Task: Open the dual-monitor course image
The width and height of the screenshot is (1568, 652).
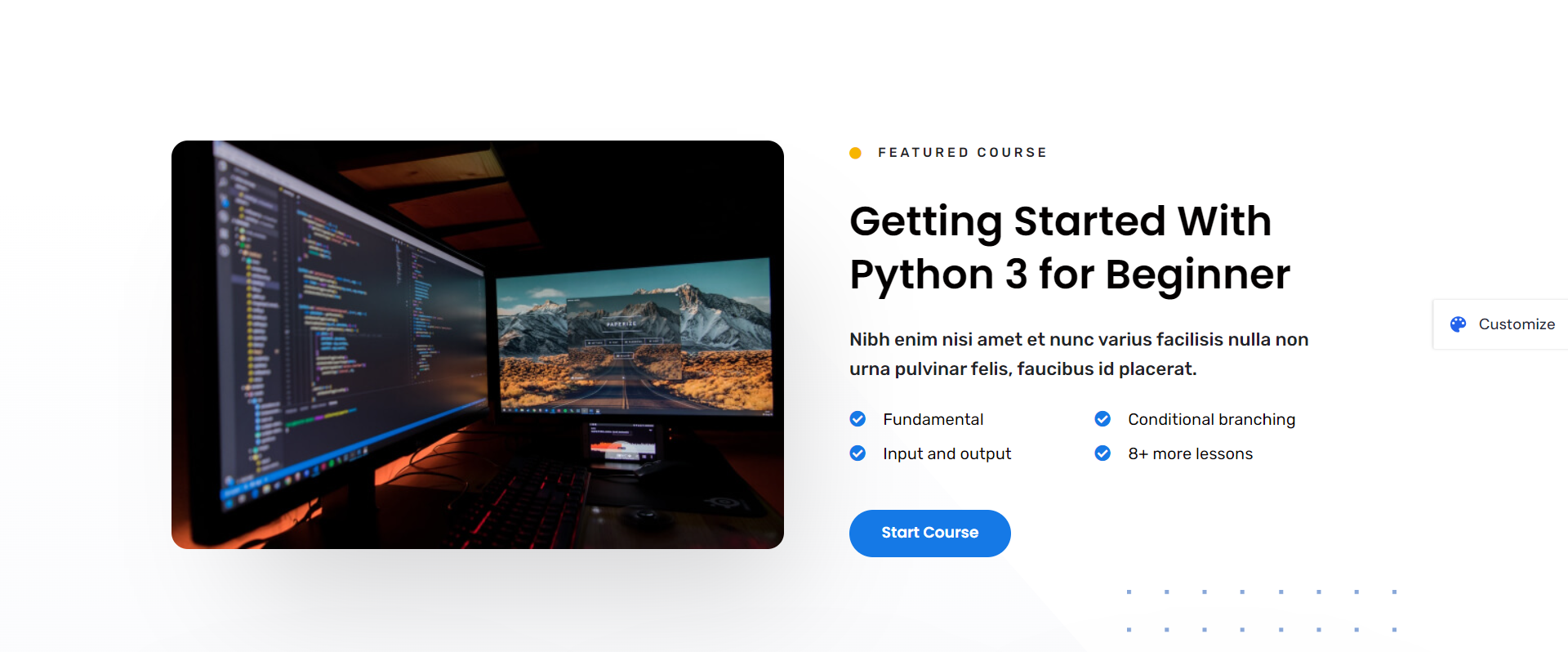Action: pyautogui.click(x=478, y=345)
